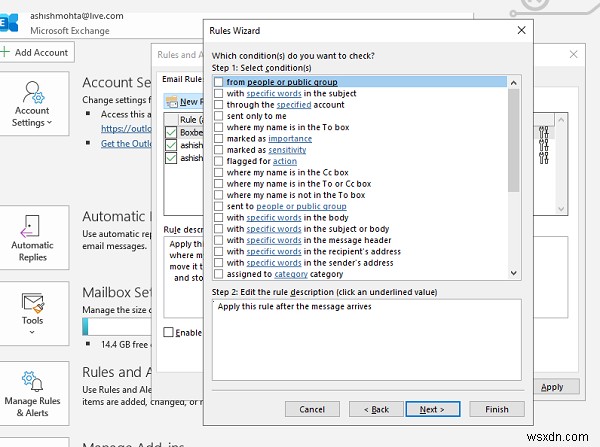Click the plus icon for Add Account
600x447 pixels.
[5, 52]
